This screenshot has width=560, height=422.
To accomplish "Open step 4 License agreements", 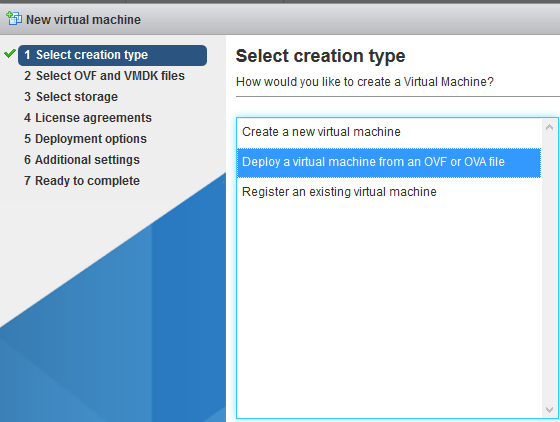I will point(88,118).
